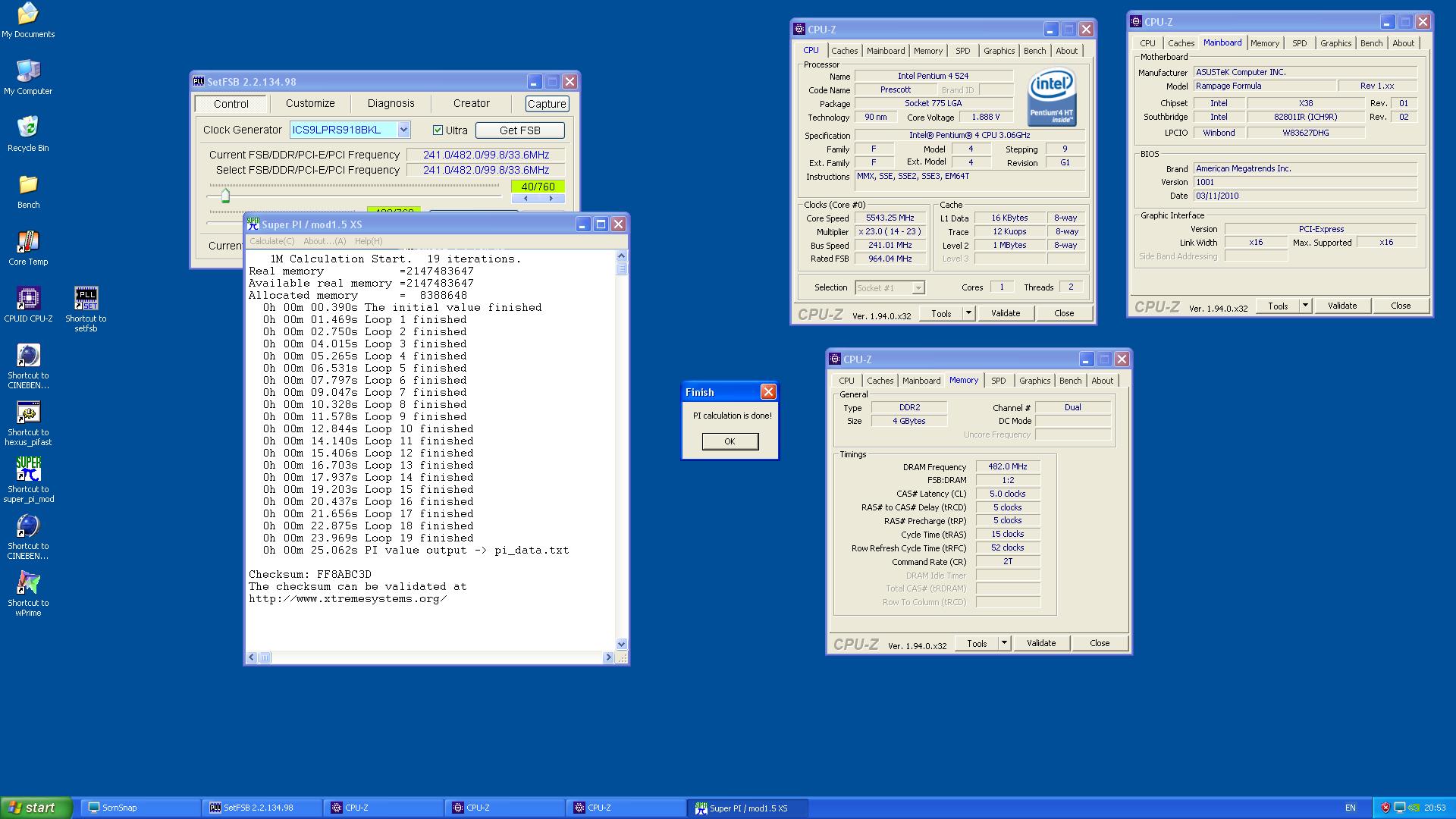Click the right arrow of FSB stepper
The image size is (1456, 819).
pyautogui.click(x=551, y=199)
